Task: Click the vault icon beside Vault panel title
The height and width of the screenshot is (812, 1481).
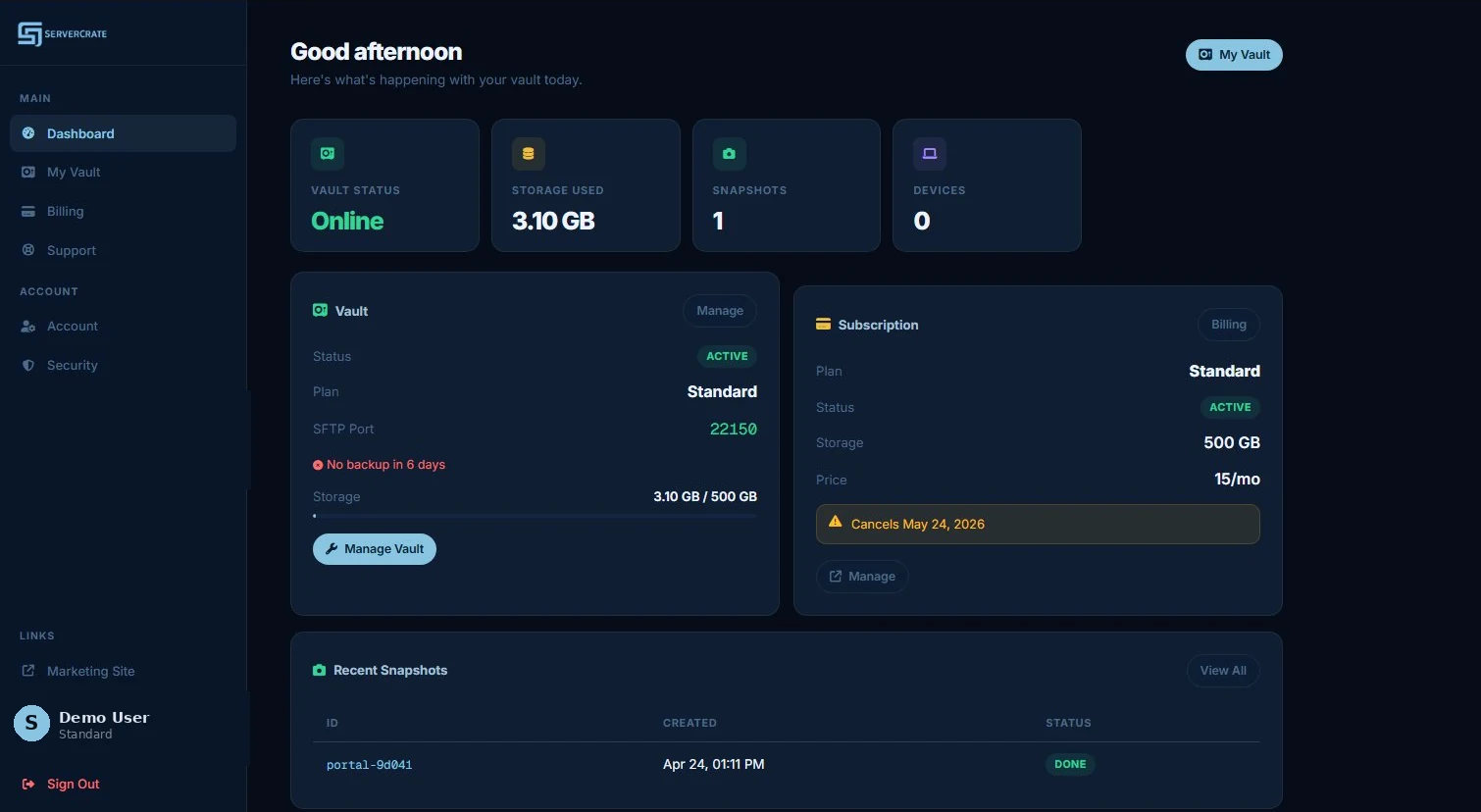Action: pyautogui.click(x=320, y=310)
